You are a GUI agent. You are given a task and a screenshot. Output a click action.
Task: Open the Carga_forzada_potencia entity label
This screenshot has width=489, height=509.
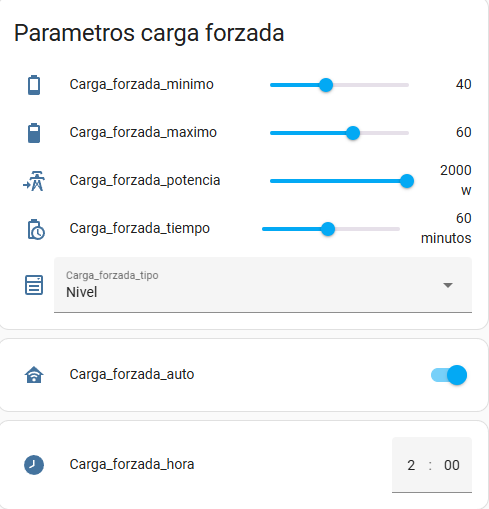pyautogui.click(x=145, y=181)
